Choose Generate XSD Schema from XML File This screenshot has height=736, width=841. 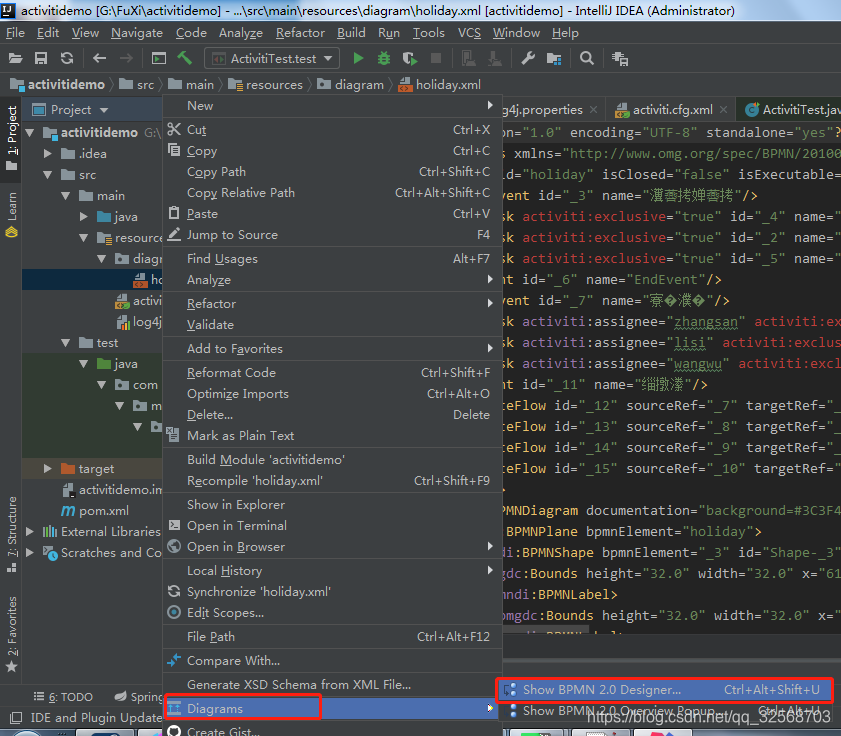(x=333, y=685)
